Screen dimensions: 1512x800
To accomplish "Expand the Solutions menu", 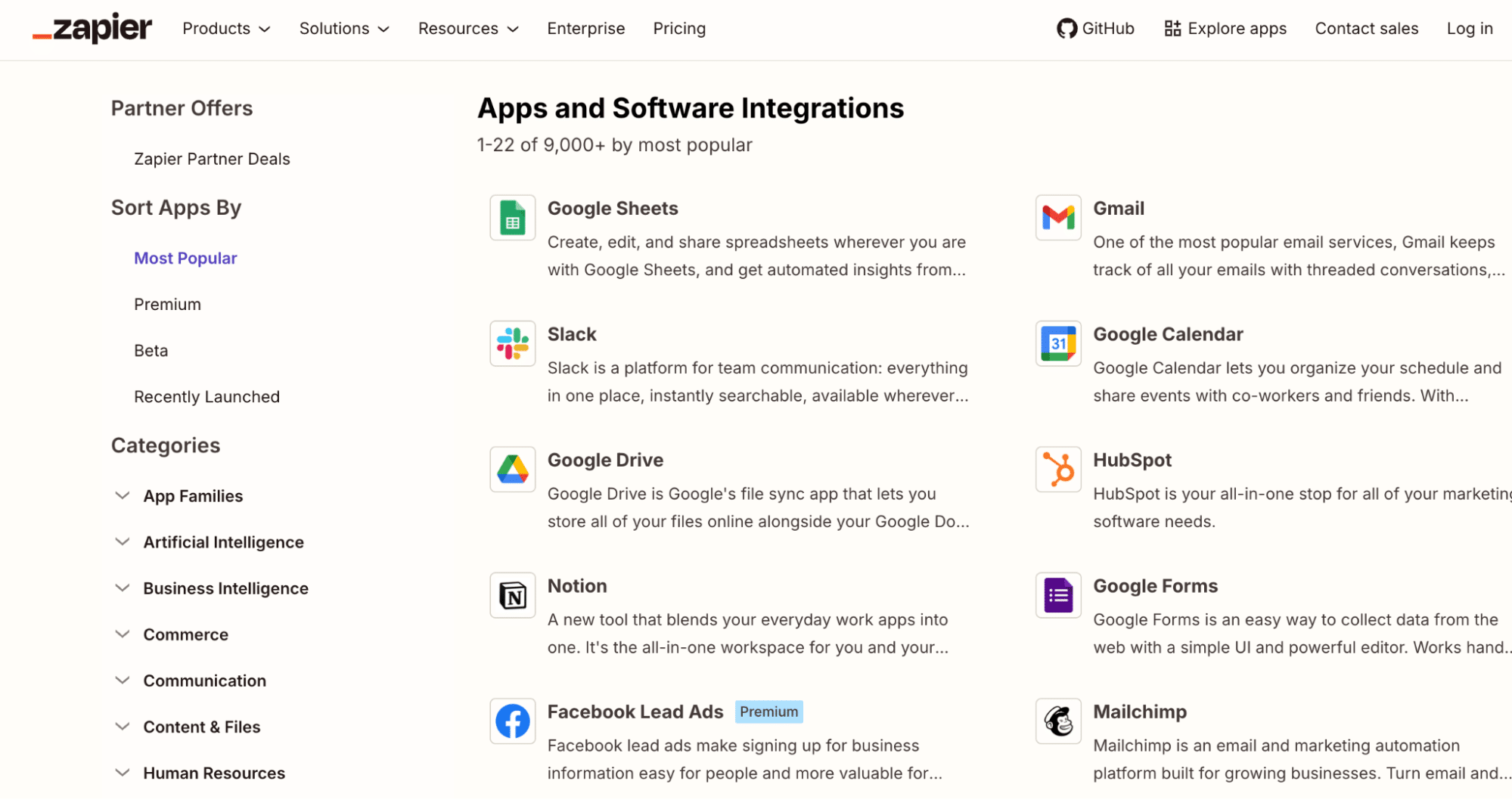I will click(x=344, y=29).
